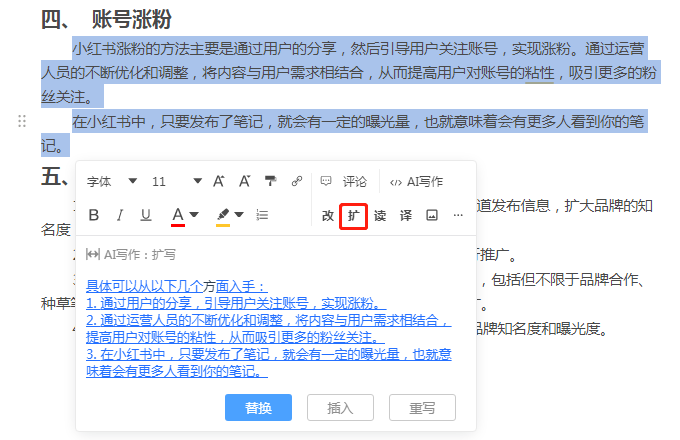
Task: Select the format painter icon
Action: (271, 181)
